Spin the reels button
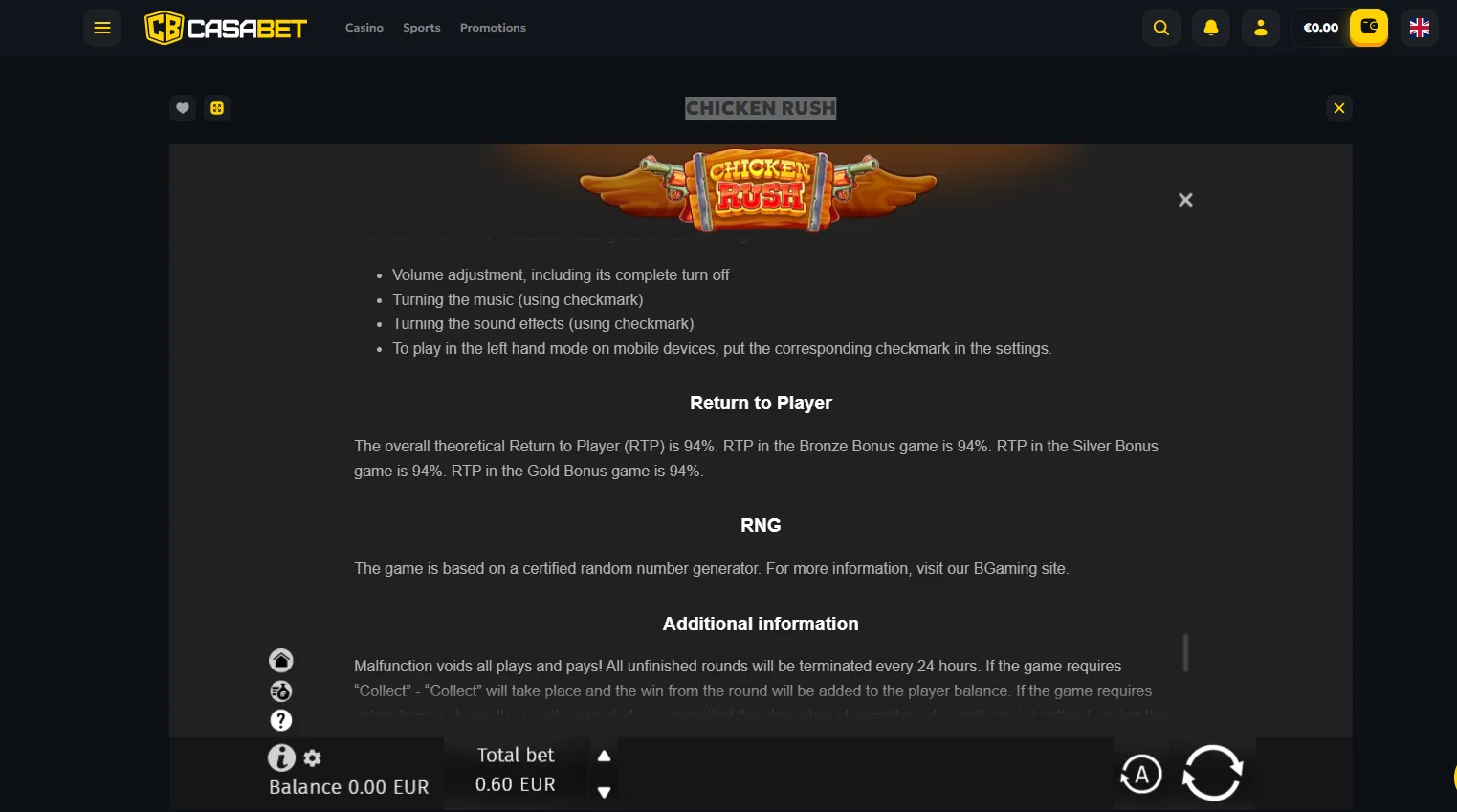Screen dimensions: 1457x812 1212,773
